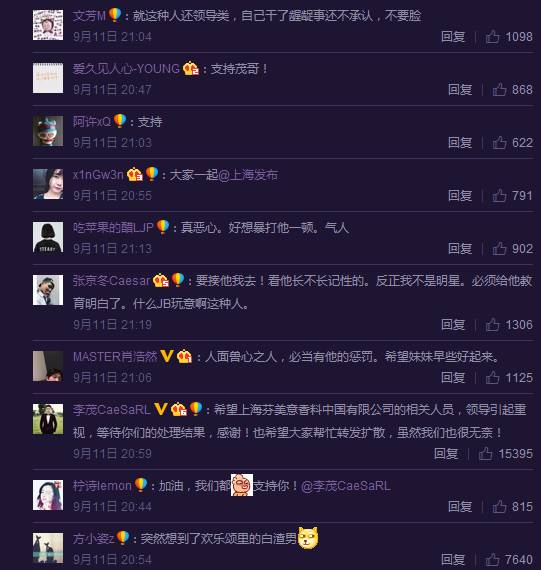Like the comment by 文芳M with 1098 likes
Viewport: 541px width, 570px height.
click(493, 37)
